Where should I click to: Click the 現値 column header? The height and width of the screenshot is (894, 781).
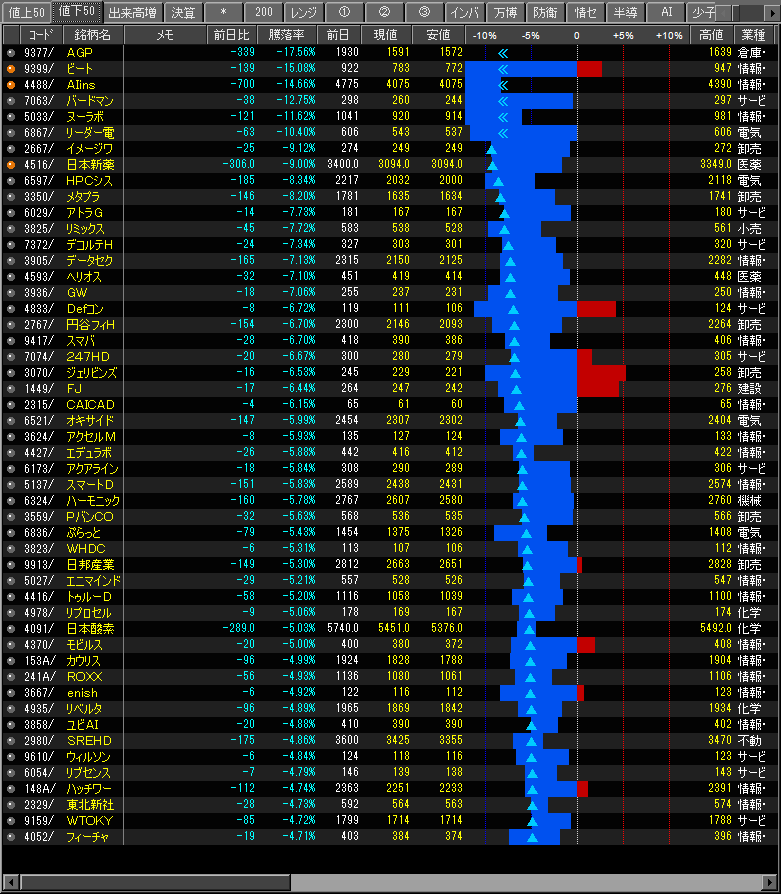click(x=385, y=35)
